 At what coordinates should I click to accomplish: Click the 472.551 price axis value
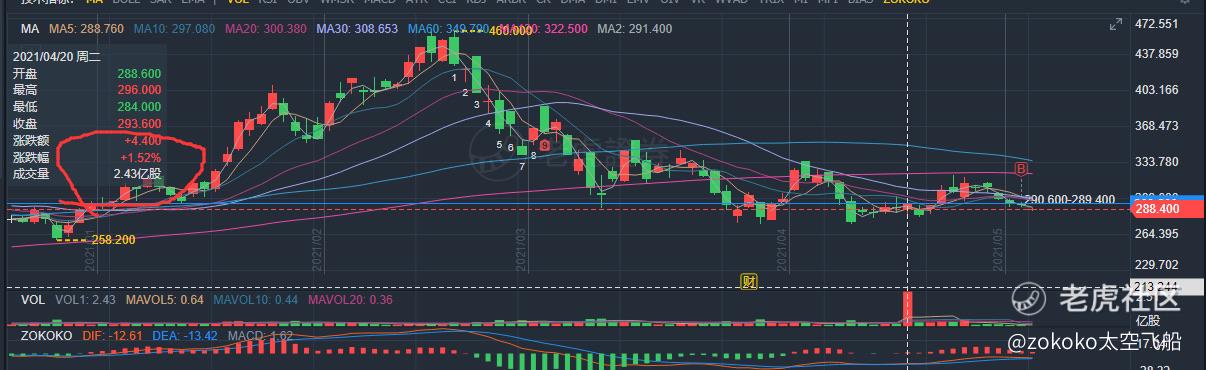(1157, 23)
